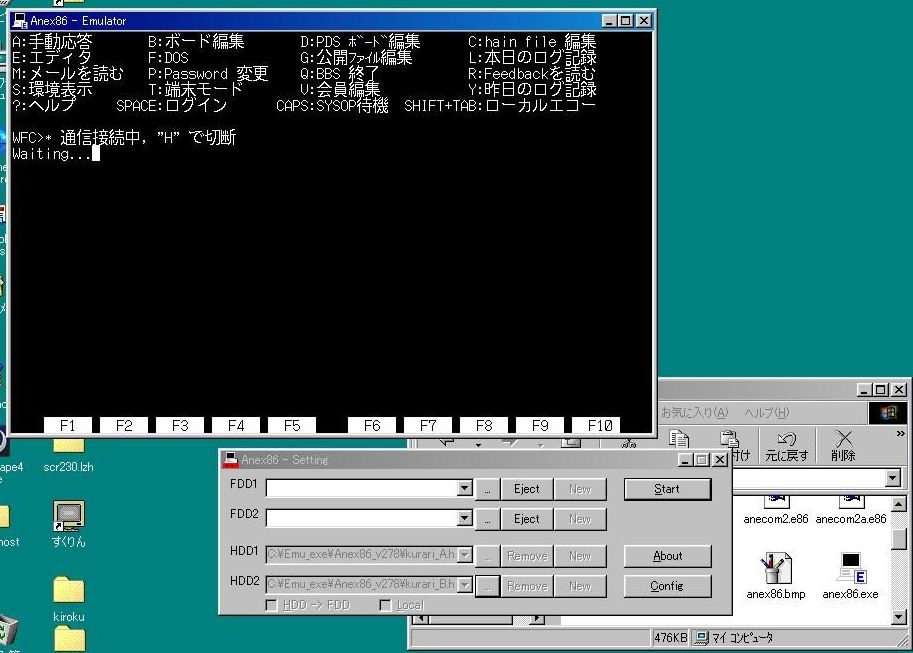Click the F5 function key label
Image resolution: width=913 pixels, height=653 pixels.
tap(292, 425)
